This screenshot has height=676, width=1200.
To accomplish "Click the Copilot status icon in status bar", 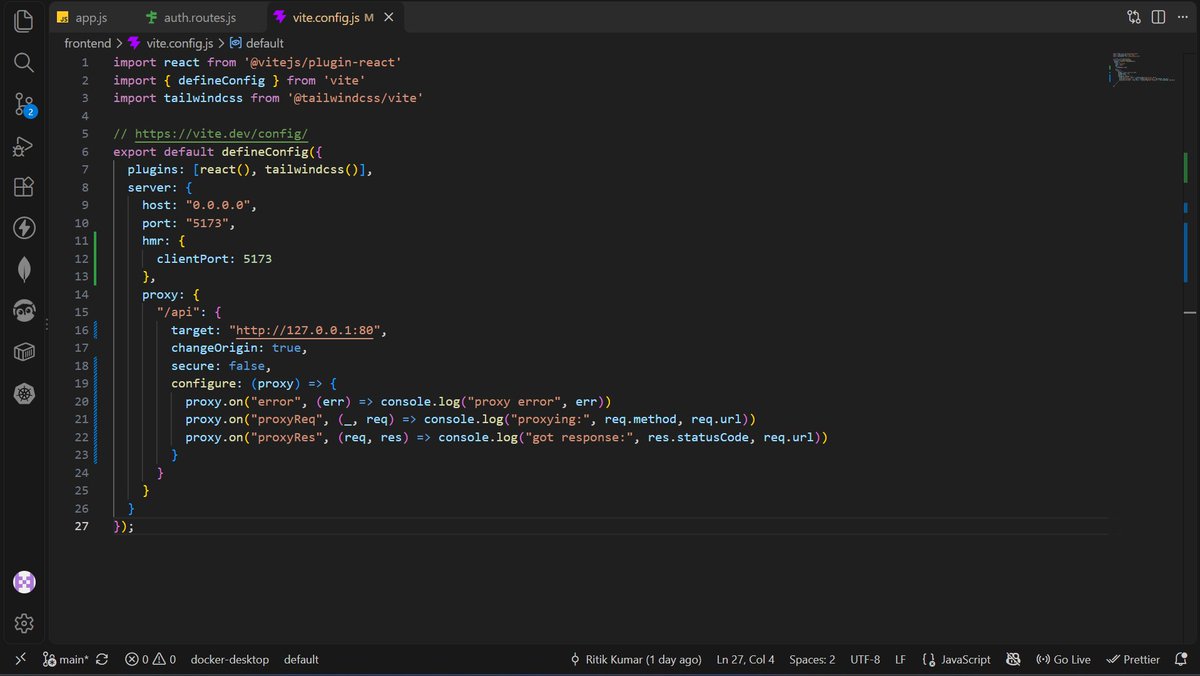I will [x=1013, y=659].
